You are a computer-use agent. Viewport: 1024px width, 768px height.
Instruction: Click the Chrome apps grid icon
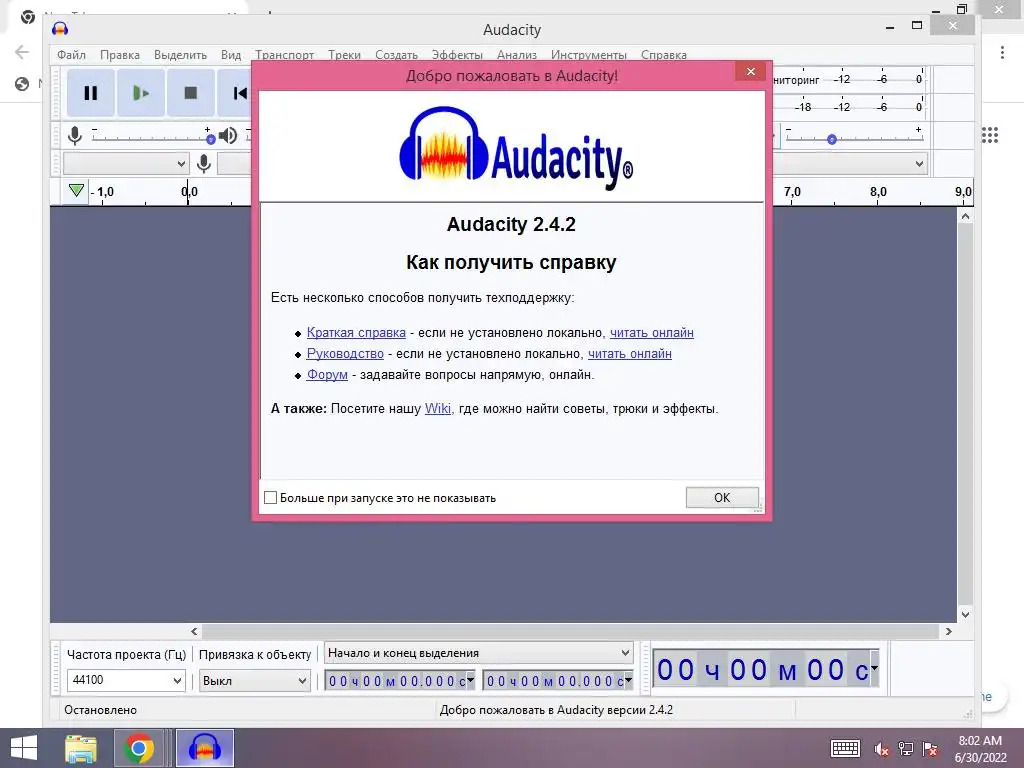pos(990,135)
